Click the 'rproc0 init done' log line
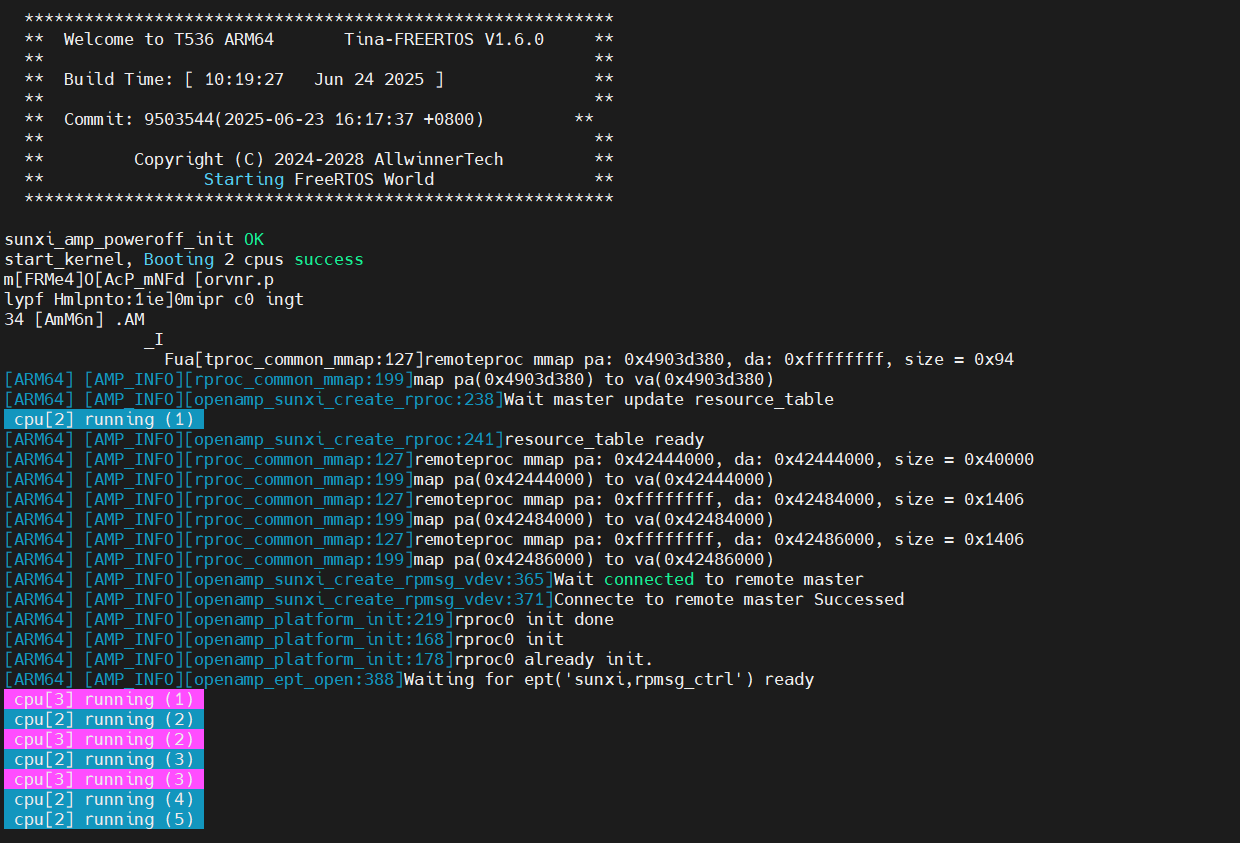This screenshot has width=1240, height=843. tap(309, 619)
